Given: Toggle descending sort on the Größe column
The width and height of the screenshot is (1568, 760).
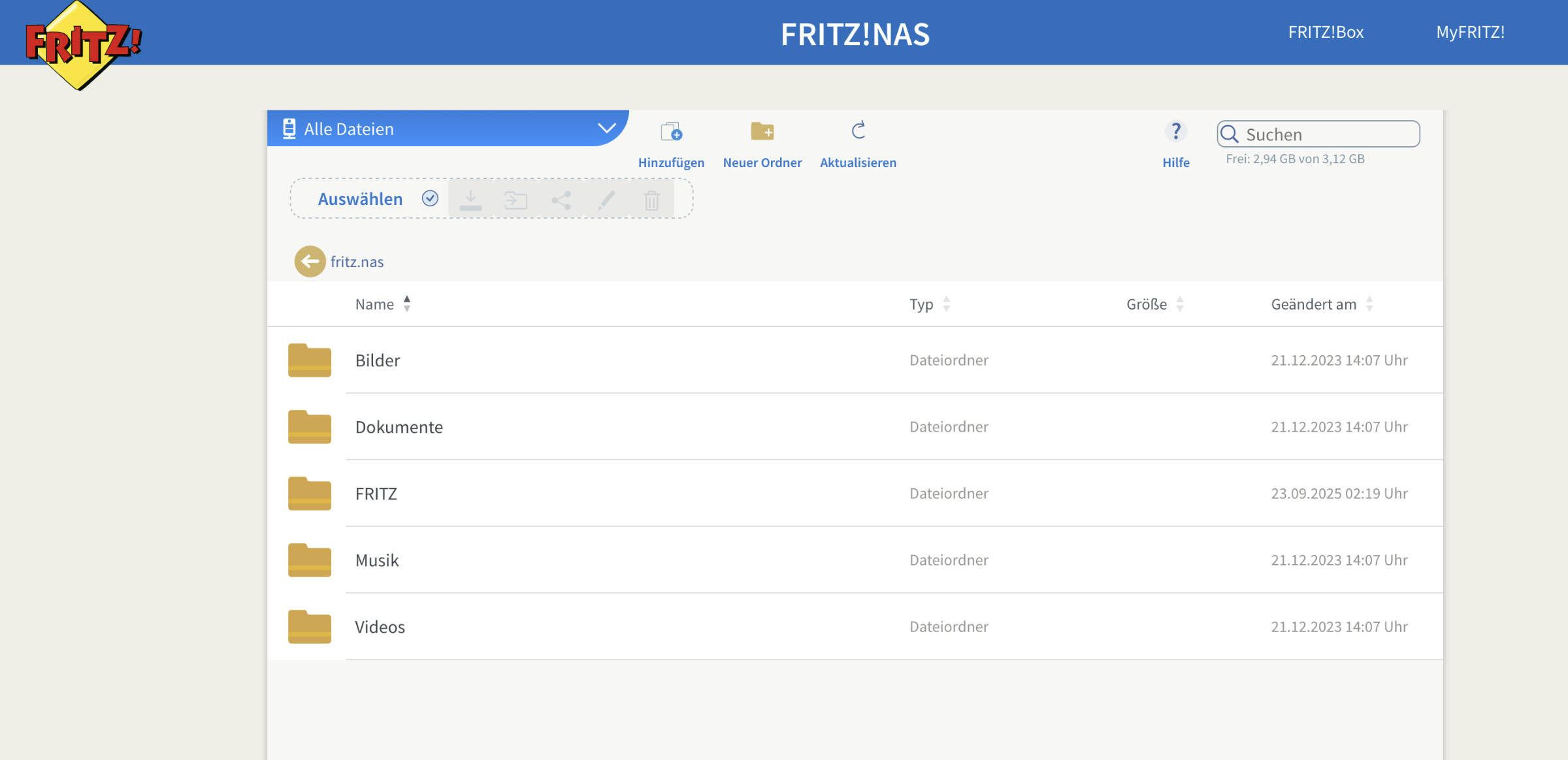Looking at the screenshot, I should tap(1180, 308).
